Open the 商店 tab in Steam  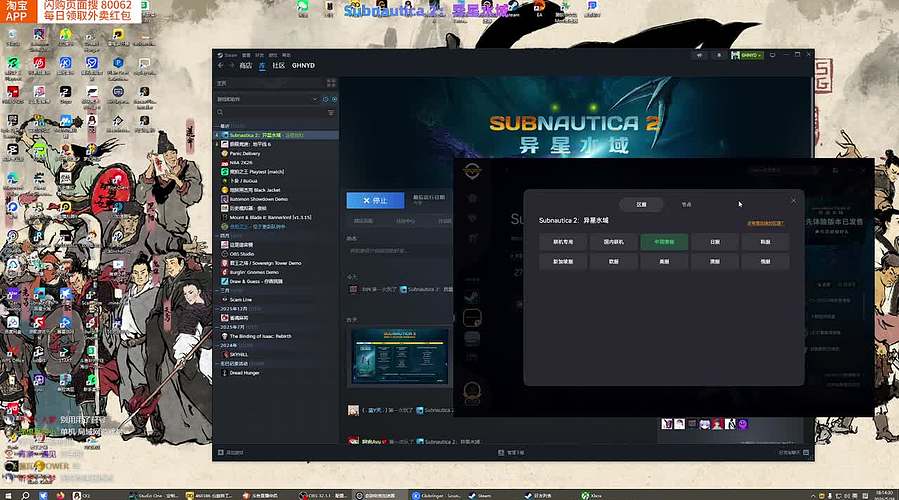(x=245, y=65)
